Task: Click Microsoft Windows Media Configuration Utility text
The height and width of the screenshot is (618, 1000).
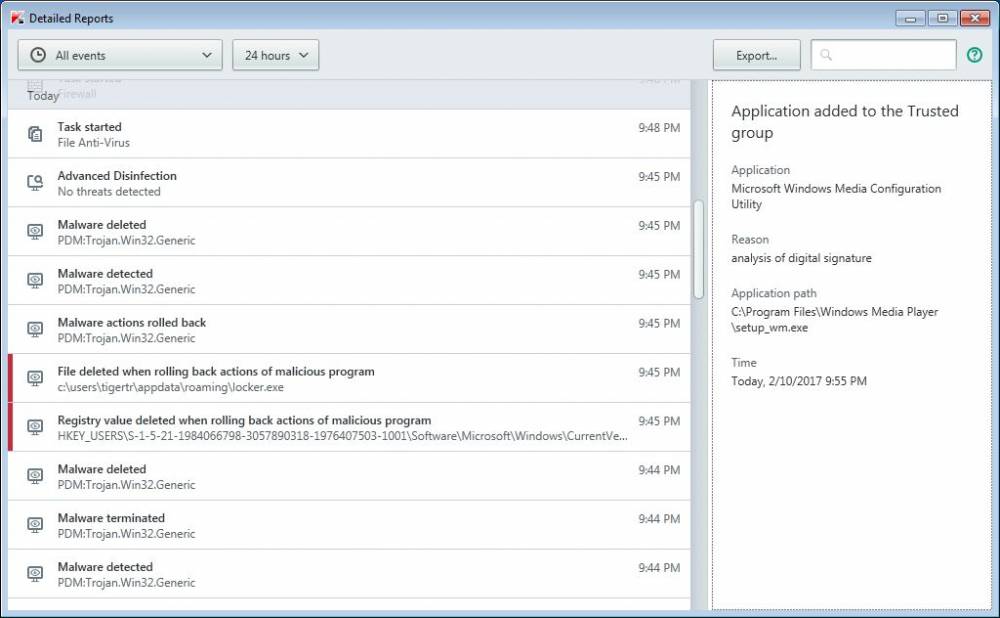Action: (836, 196)
